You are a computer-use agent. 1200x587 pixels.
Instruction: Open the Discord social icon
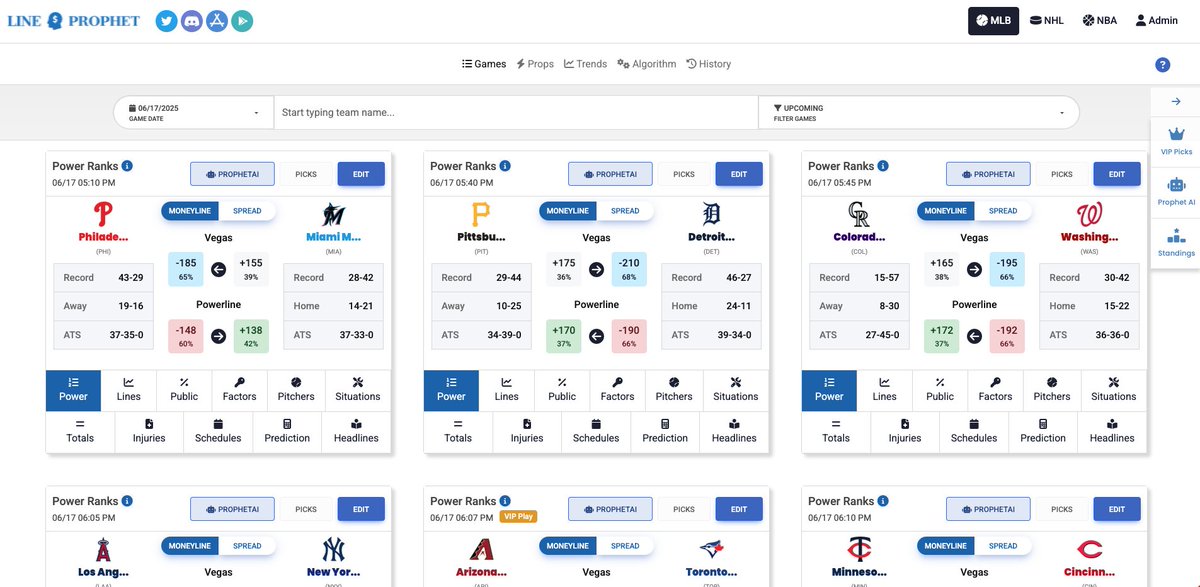[192, 21]
